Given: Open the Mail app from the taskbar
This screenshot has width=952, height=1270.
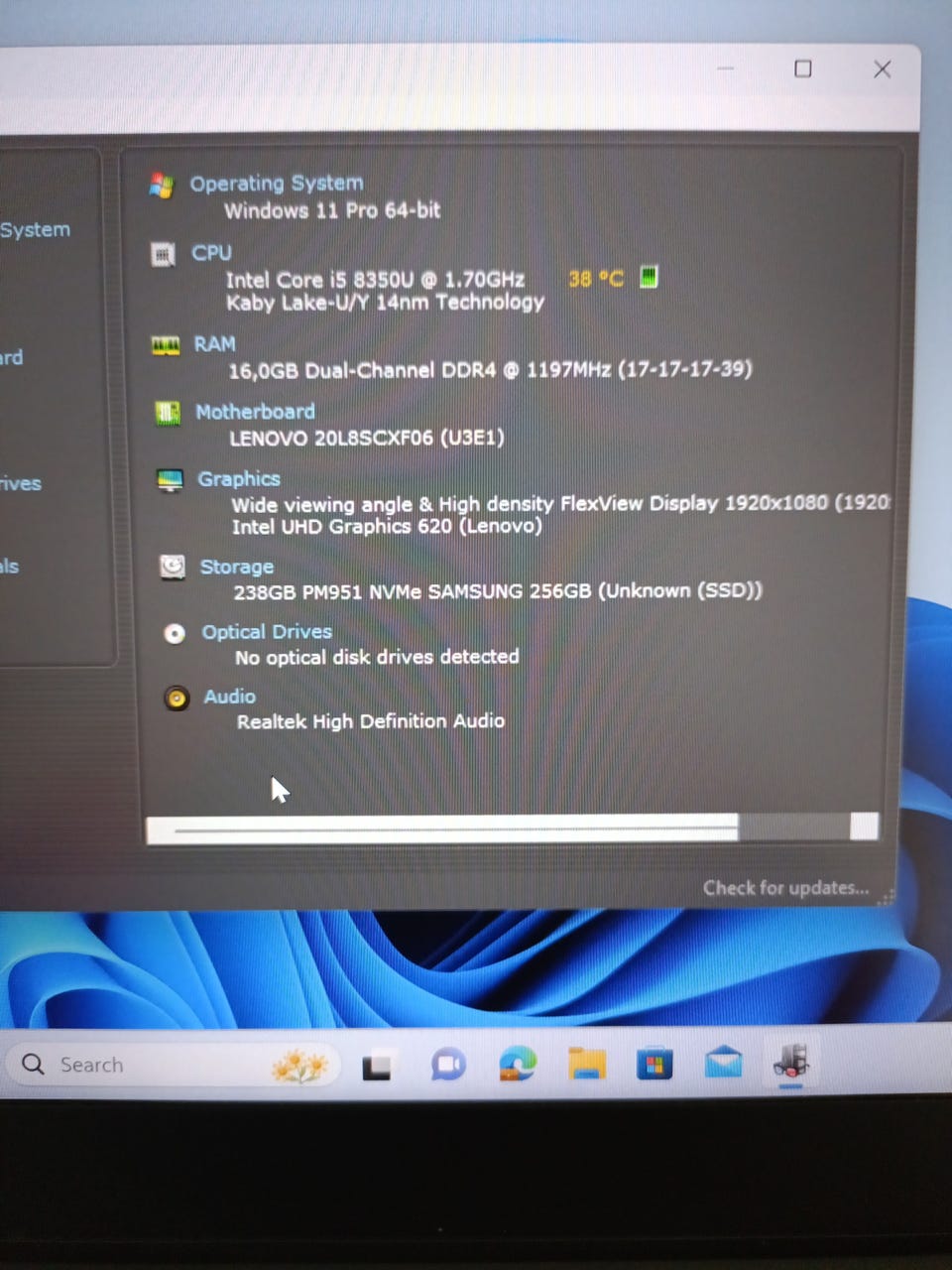Looking at the screenshot, I should 723,1063.
